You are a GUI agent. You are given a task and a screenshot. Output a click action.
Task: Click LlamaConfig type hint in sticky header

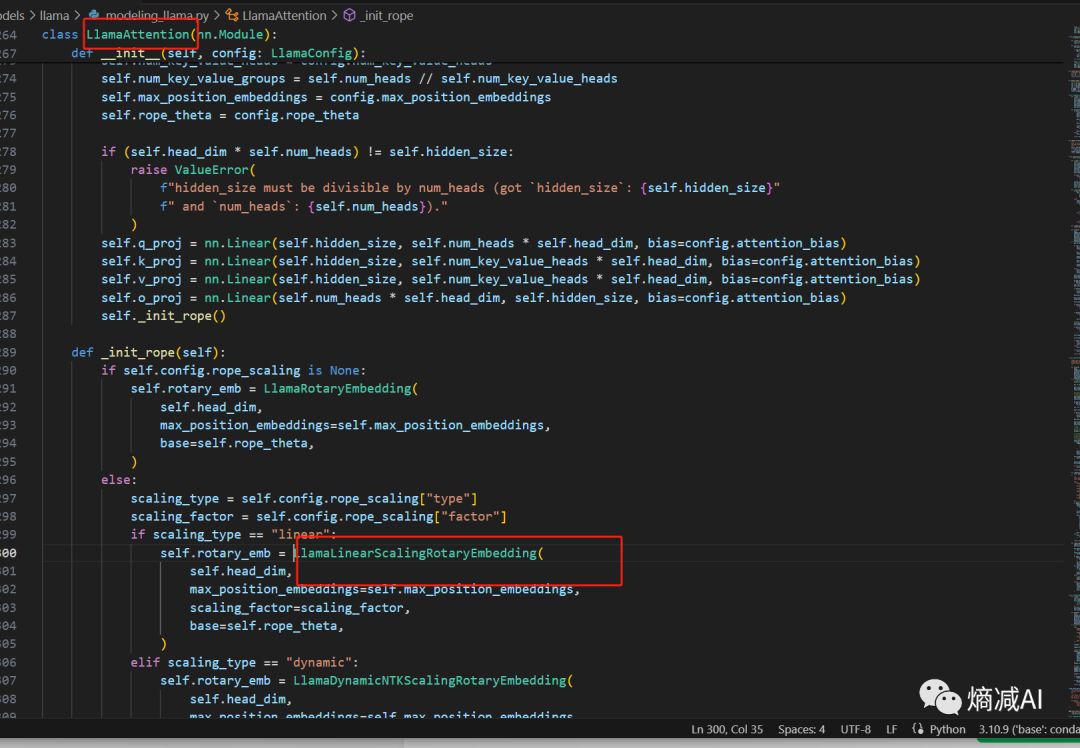click(311, 53)
